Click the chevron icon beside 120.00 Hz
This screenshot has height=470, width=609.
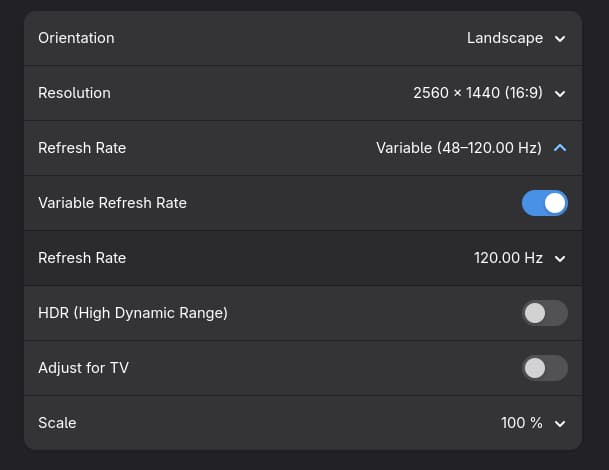pos(560,258)
